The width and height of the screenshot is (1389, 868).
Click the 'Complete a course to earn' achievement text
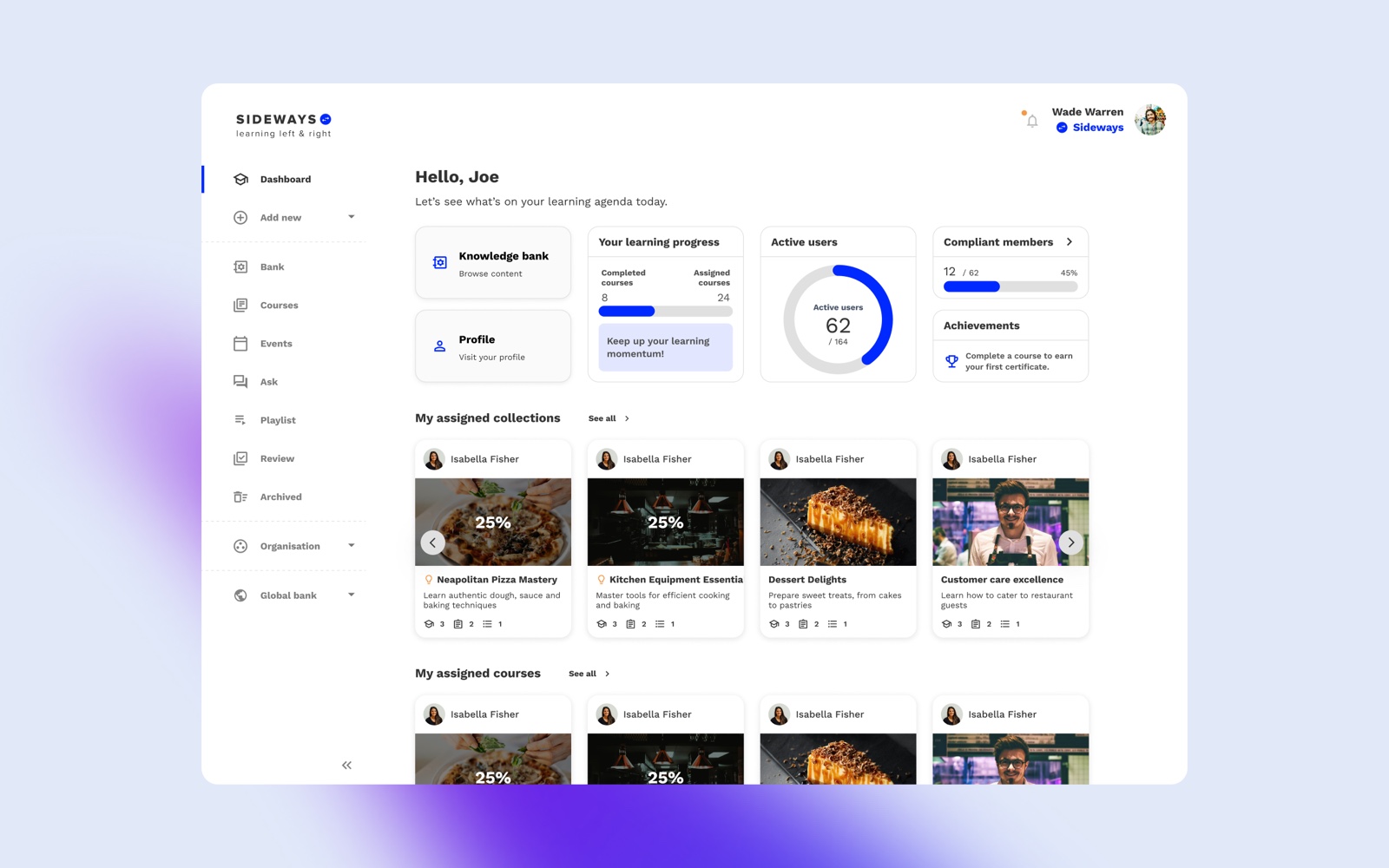1019,361
